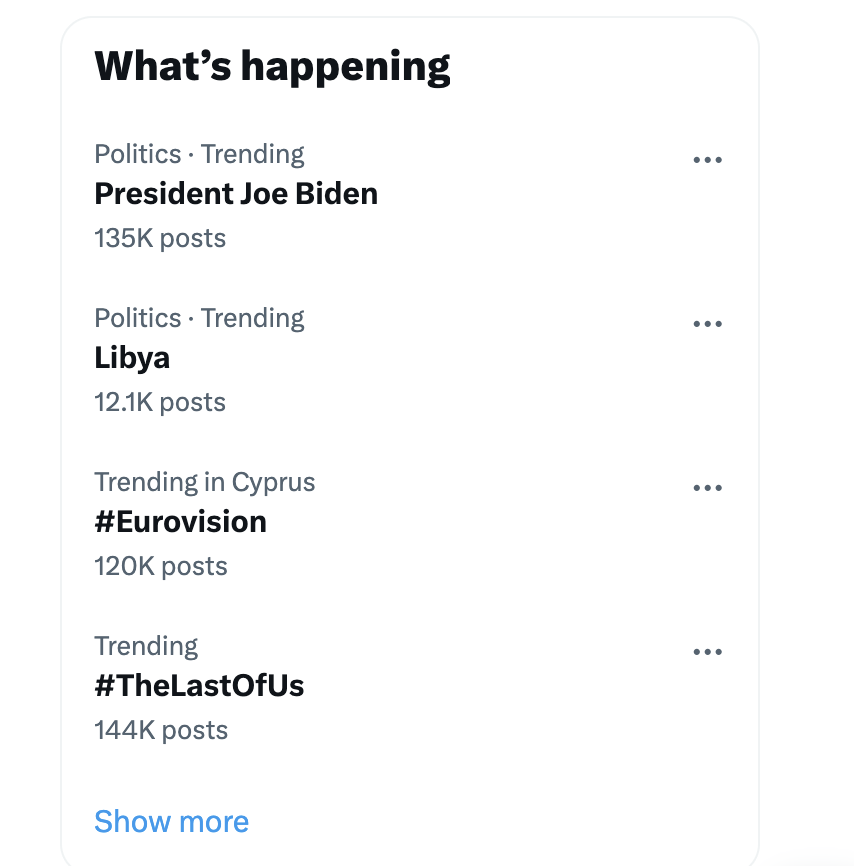Click the Show more link
This screenshot has height=866, width=854.
coord(171,821)
